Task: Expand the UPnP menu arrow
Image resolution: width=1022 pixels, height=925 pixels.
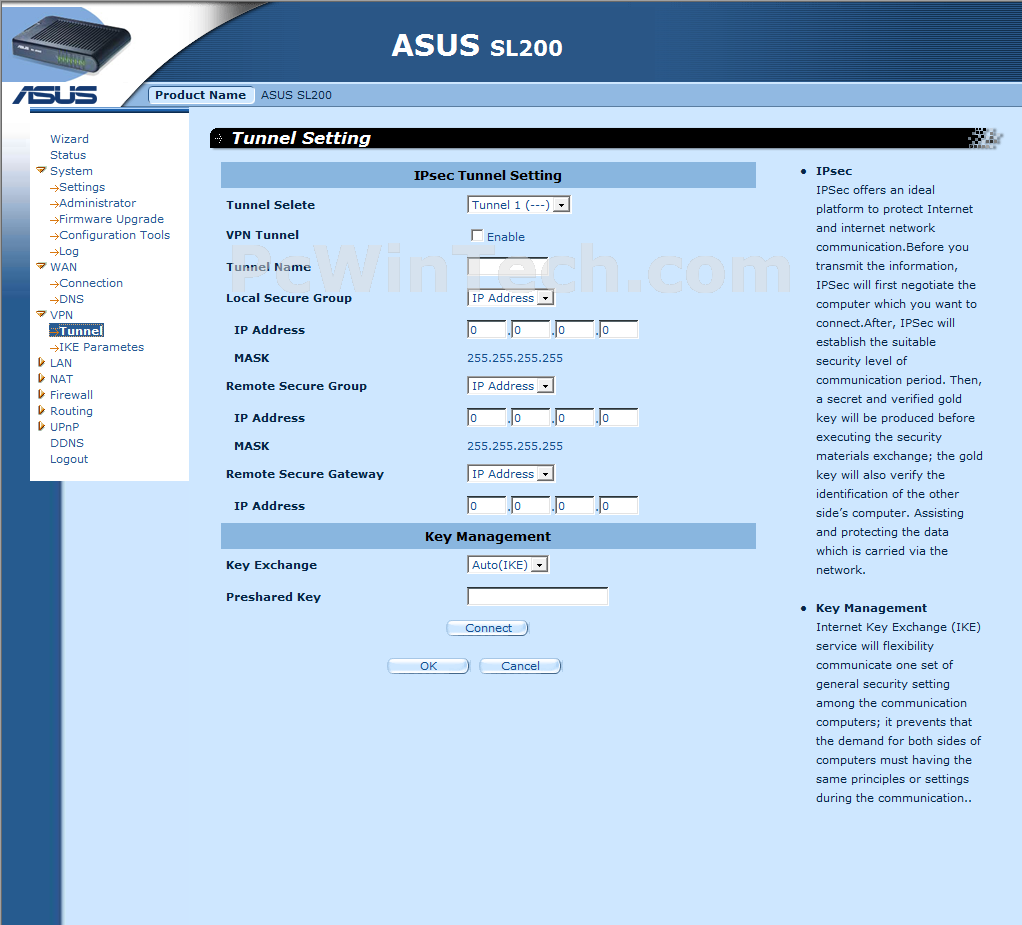Action: click(41, 426)
